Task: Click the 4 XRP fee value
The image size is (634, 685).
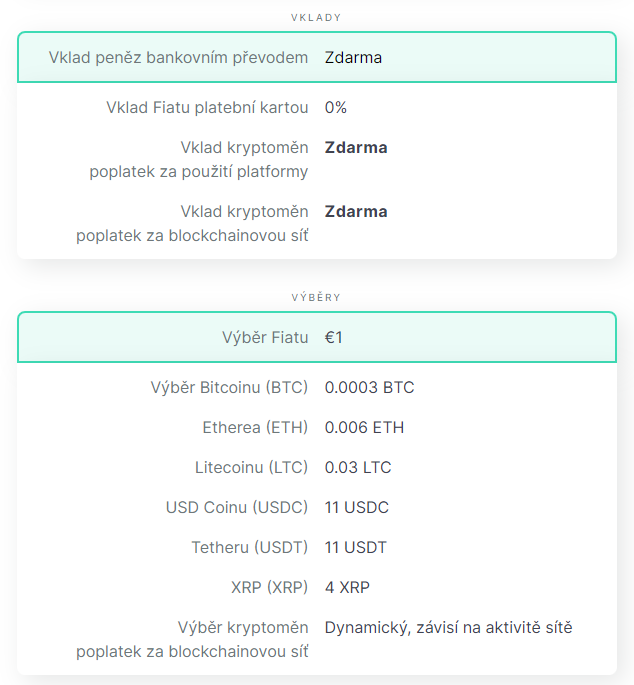Action: (x=347, y=587)
